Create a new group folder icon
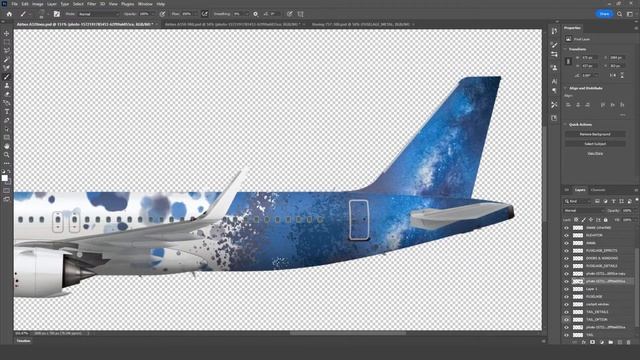640x360 pixels. click(611, 342)
